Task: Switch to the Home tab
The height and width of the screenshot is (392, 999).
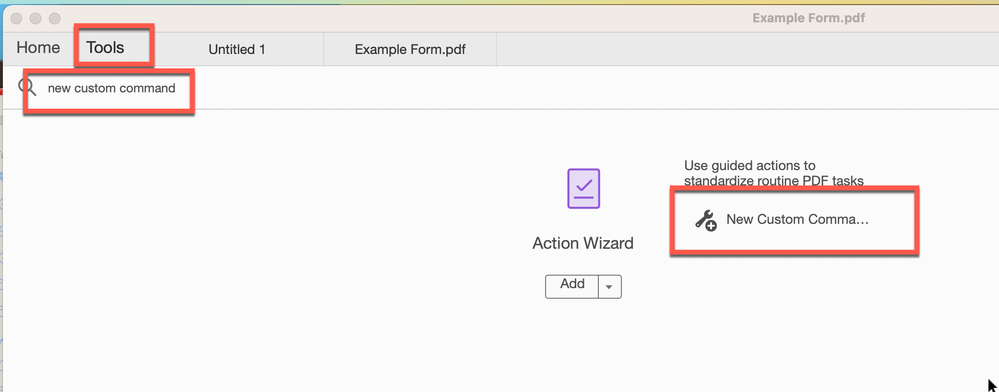Action: (38, 48)
